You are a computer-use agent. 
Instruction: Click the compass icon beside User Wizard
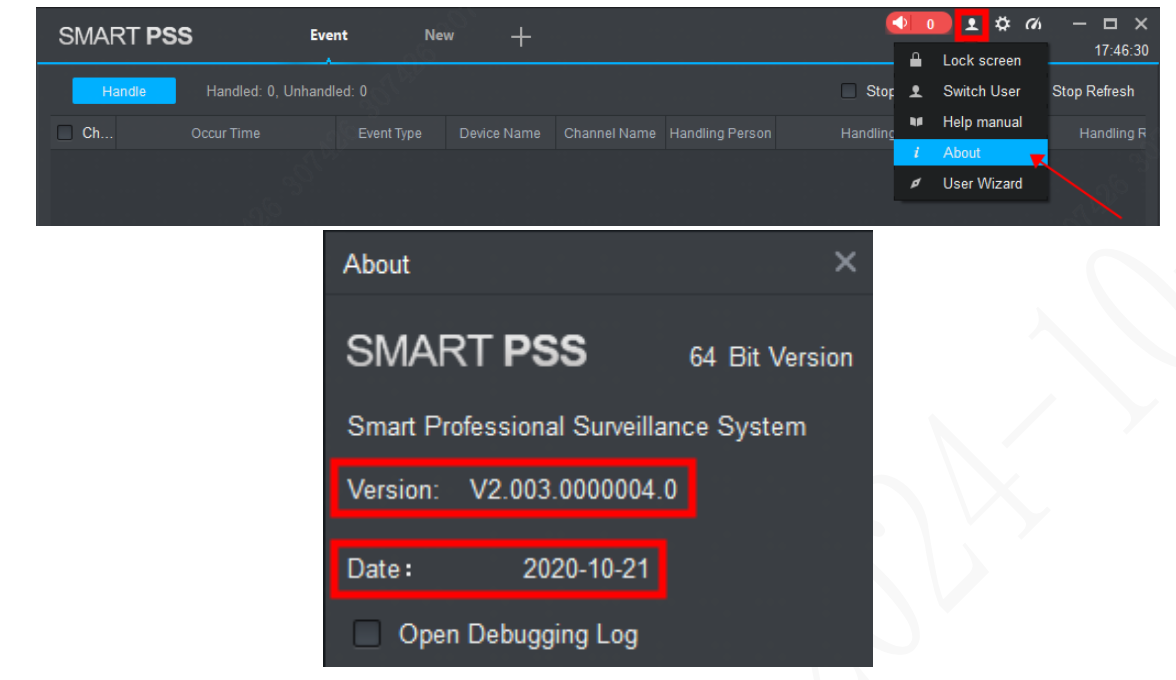[915, 183]
